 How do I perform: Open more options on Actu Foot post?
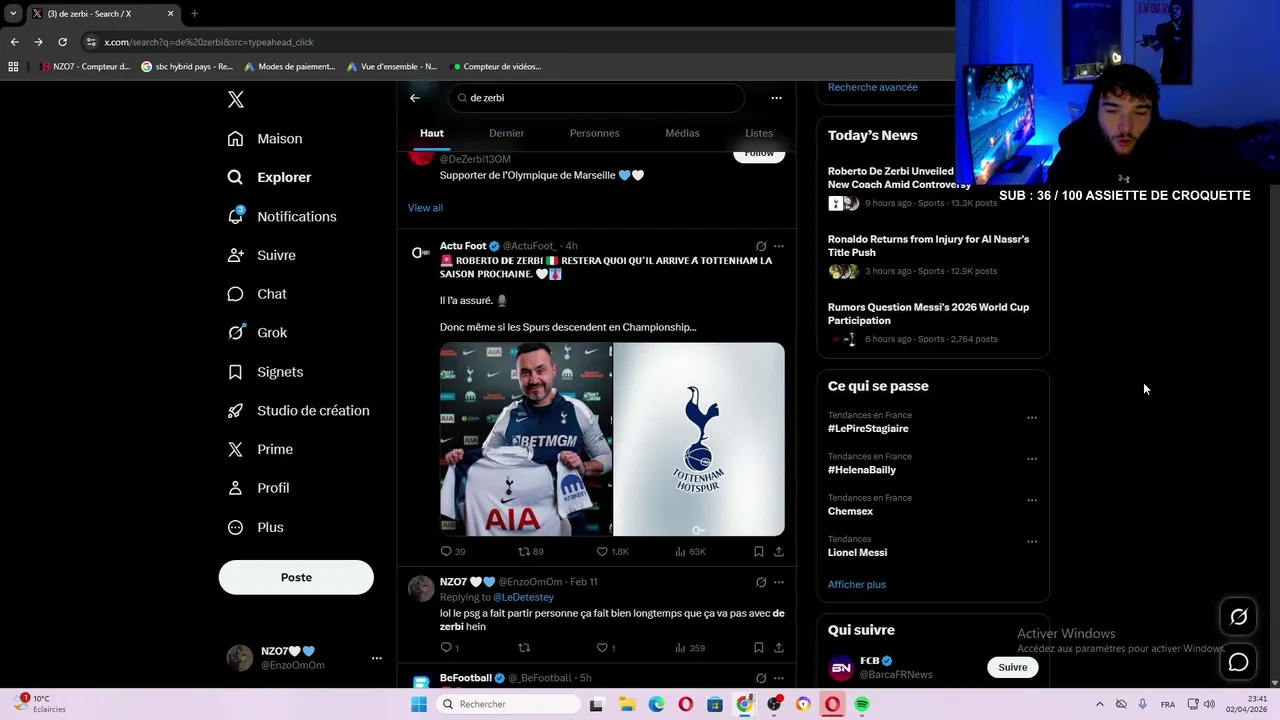pos(779,246)
